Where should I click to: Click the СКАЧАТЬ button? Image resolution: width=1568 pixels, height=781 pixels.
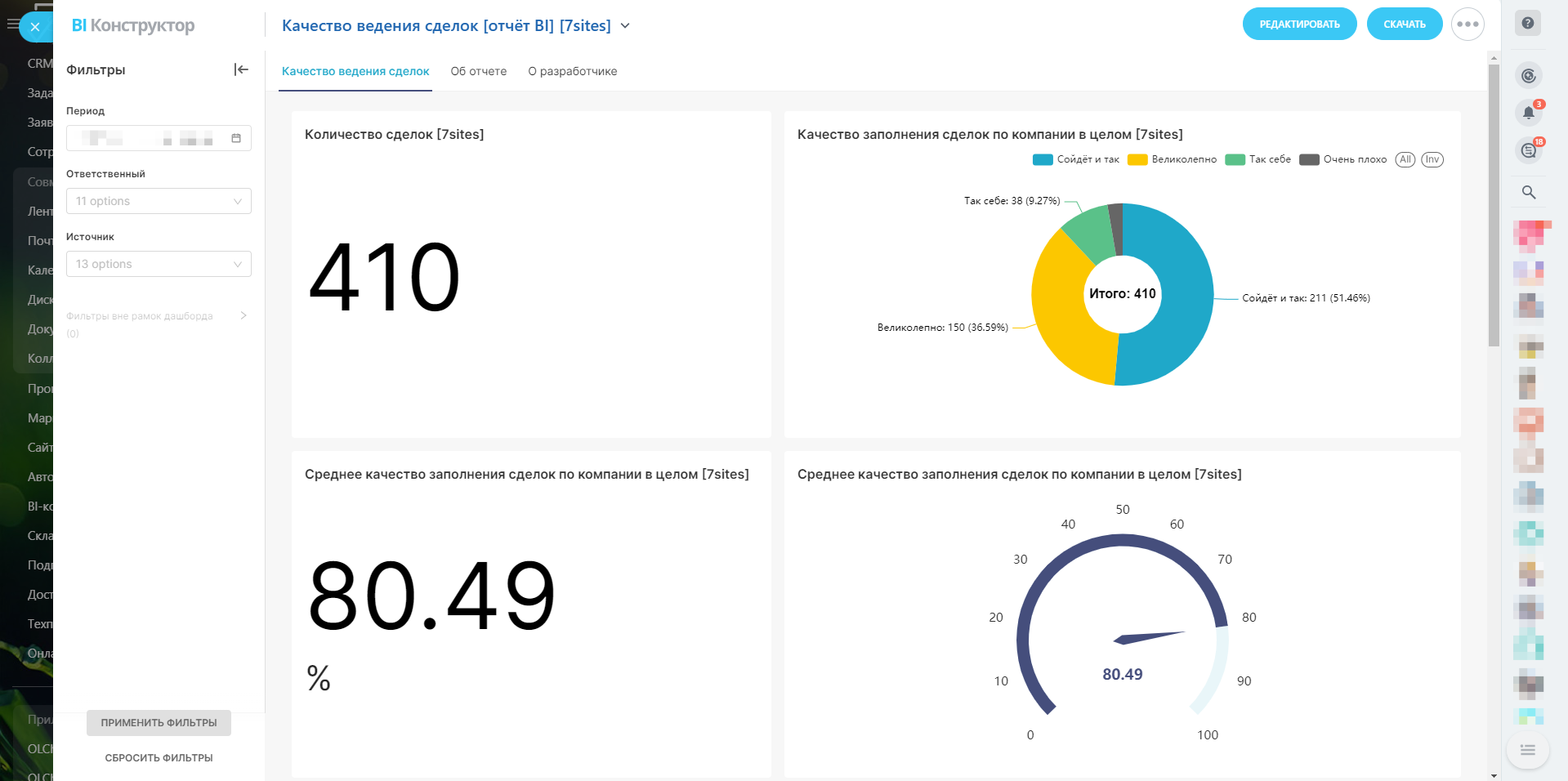[1404, 25]
